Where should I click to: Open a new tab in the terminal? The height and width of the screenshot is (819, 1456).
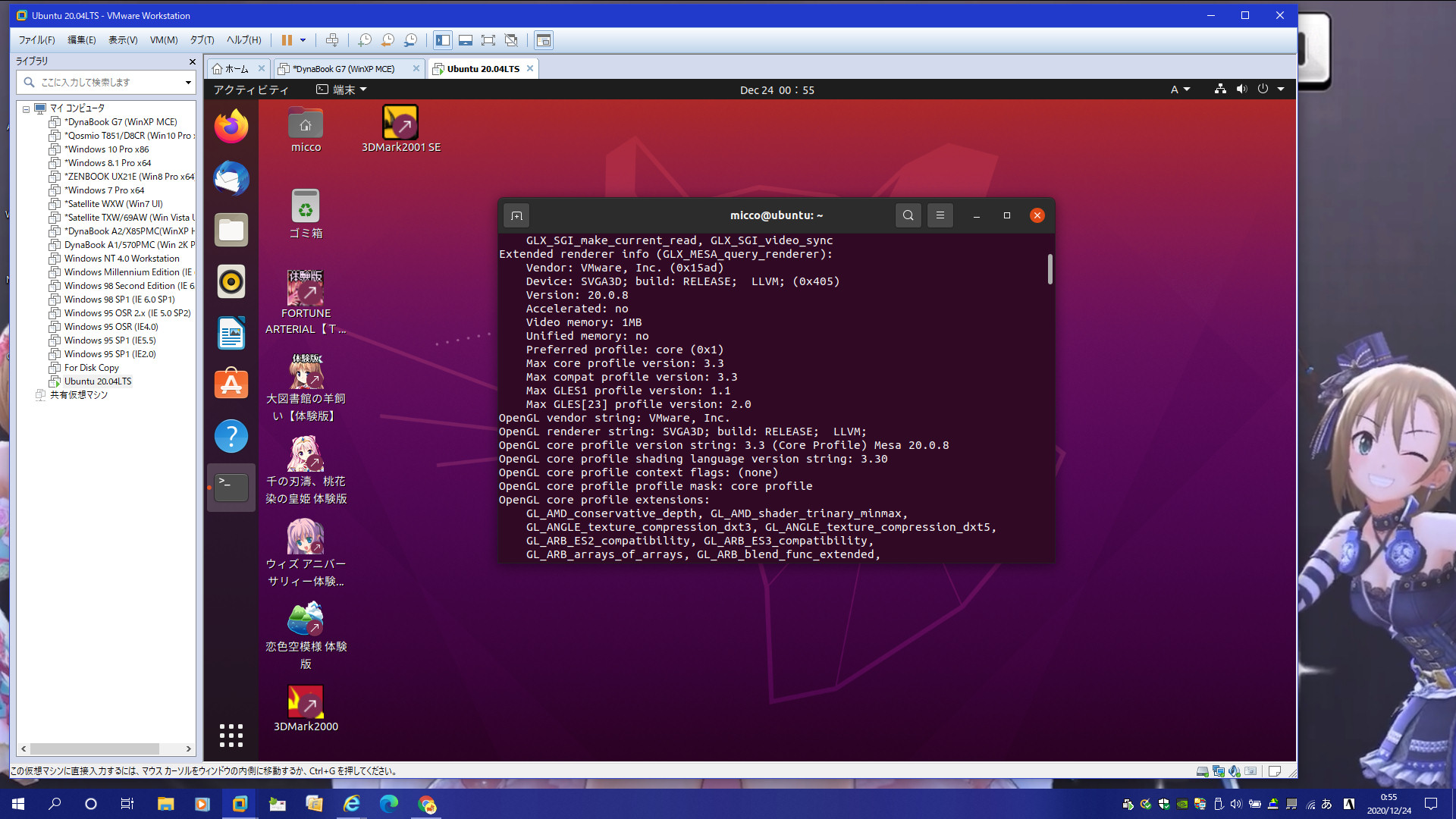(x=516, y=215)
